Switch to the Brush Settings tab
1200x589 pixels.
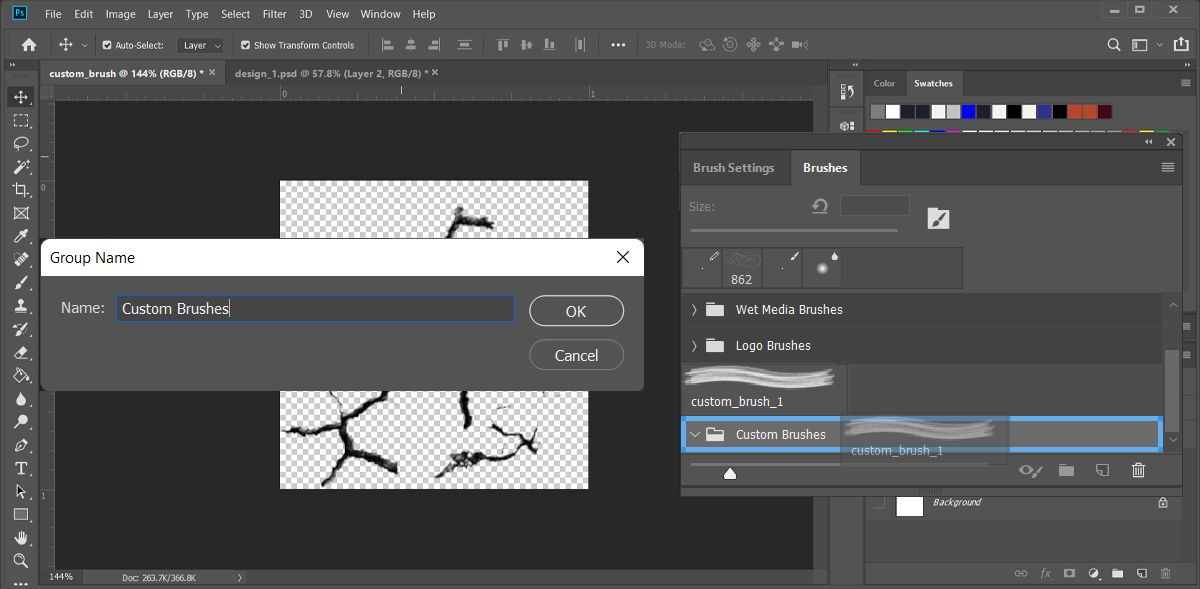click(x=733, y=168)
